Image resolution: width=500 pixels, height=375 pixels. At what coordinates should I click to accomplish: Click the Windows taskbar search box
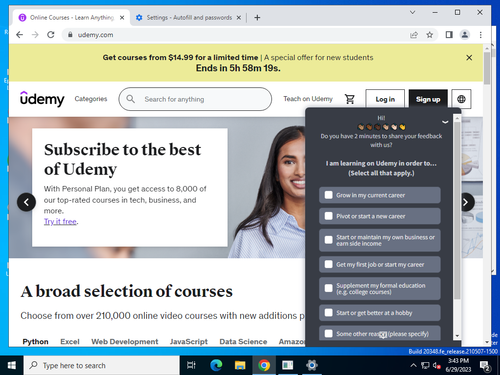pyautogui.click(x=102, y=365)
